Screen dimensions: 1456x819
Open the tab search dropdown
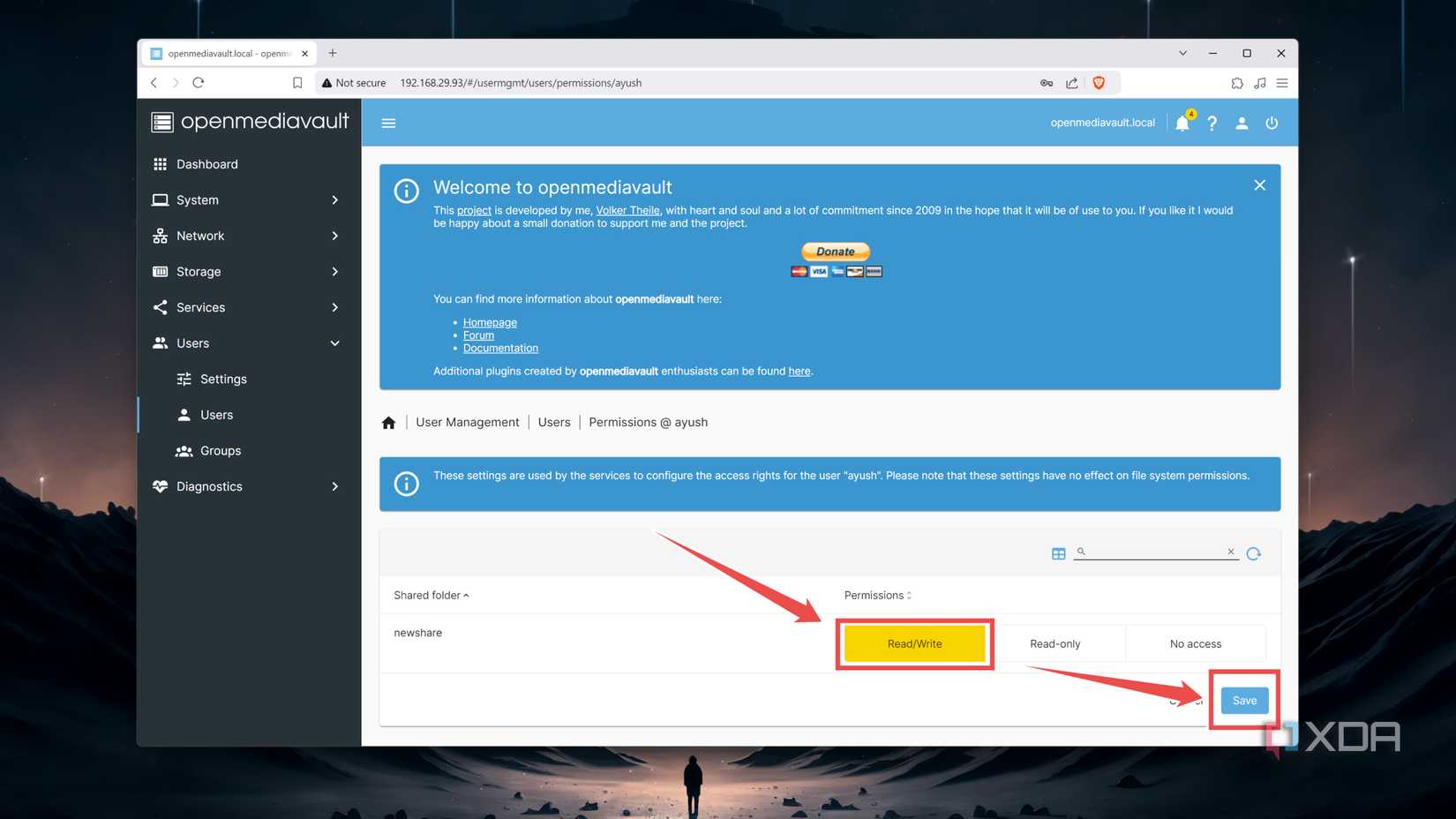pyautogui.click(x=1182, y=53)
